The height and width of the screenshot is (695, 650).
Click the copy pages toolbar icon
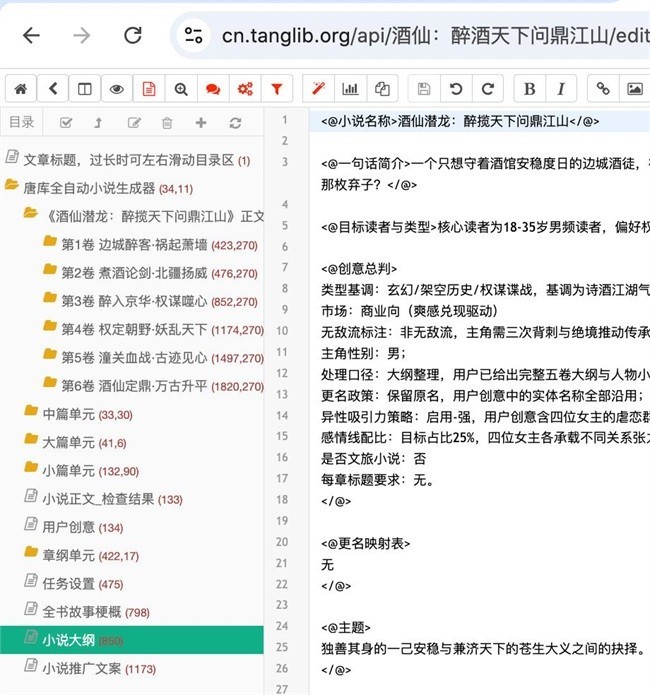382,89
